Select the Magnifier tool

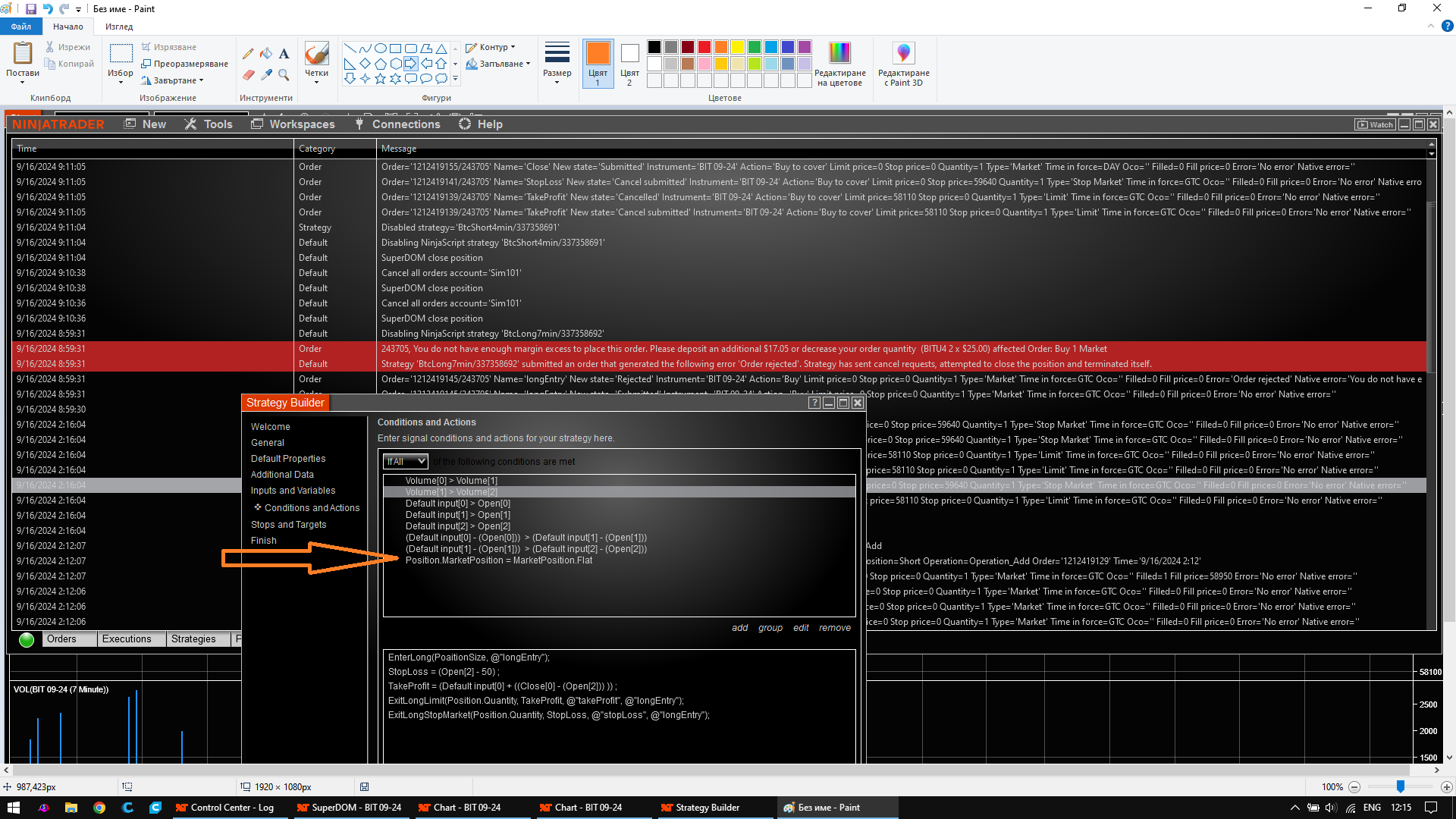pos(284,74)
